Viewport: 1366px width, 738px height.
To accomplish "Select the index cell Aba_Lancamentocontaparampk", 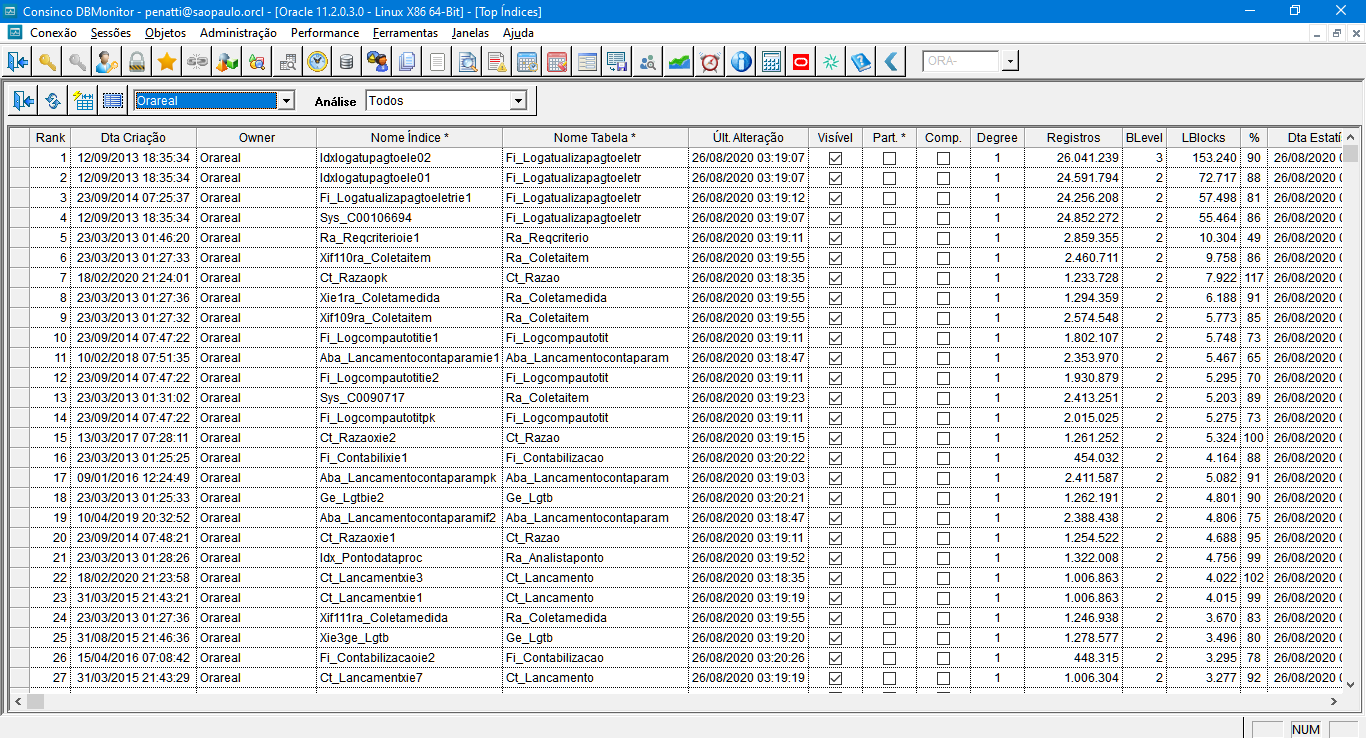I will click(x=409, y=478).
